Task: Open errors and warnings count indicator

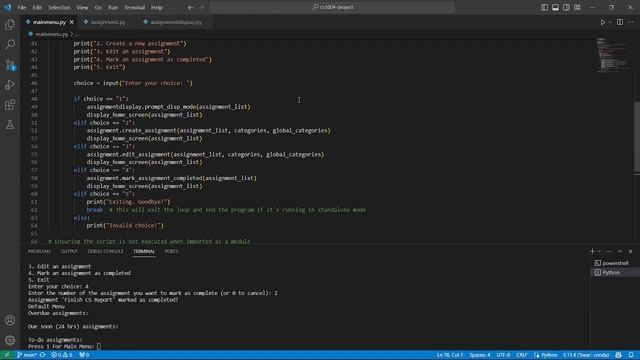Action: click(x=62, y=355)
